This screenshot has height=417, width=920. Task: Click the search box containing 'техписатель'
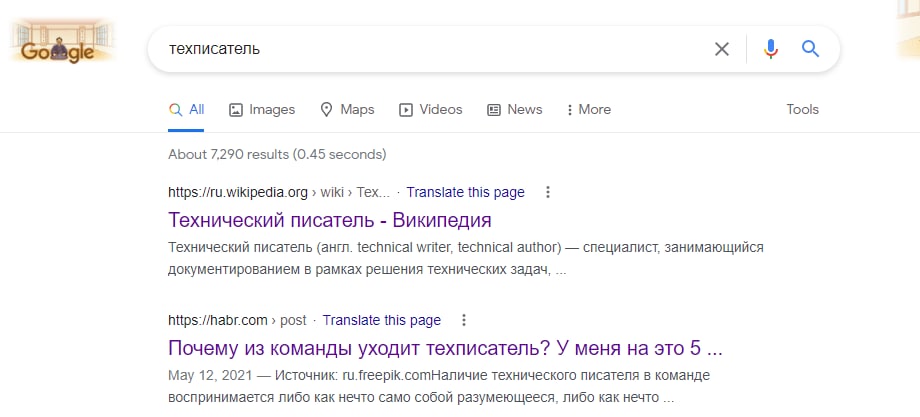point(430,49)
